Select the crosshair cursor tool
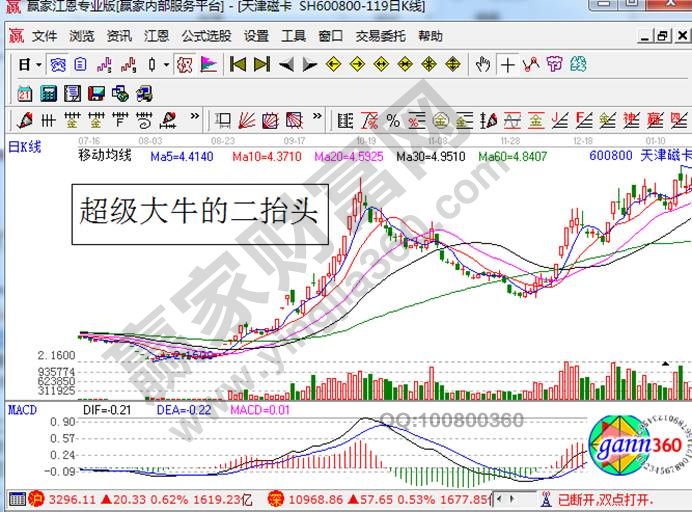Screen dimensions: 692x512 click(x=508, y=65)
